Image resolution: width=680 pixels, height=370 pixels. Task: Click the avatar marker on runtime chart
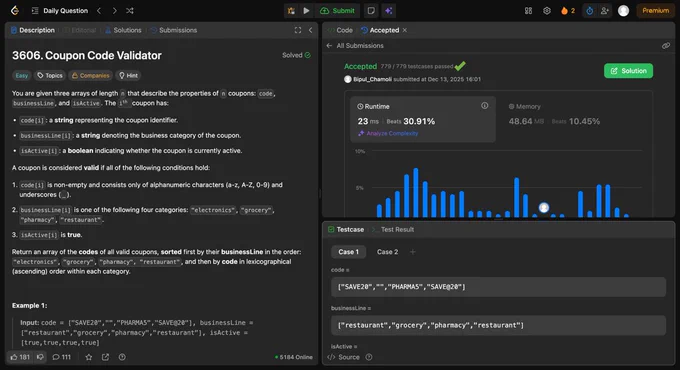[x=544, y=208]
